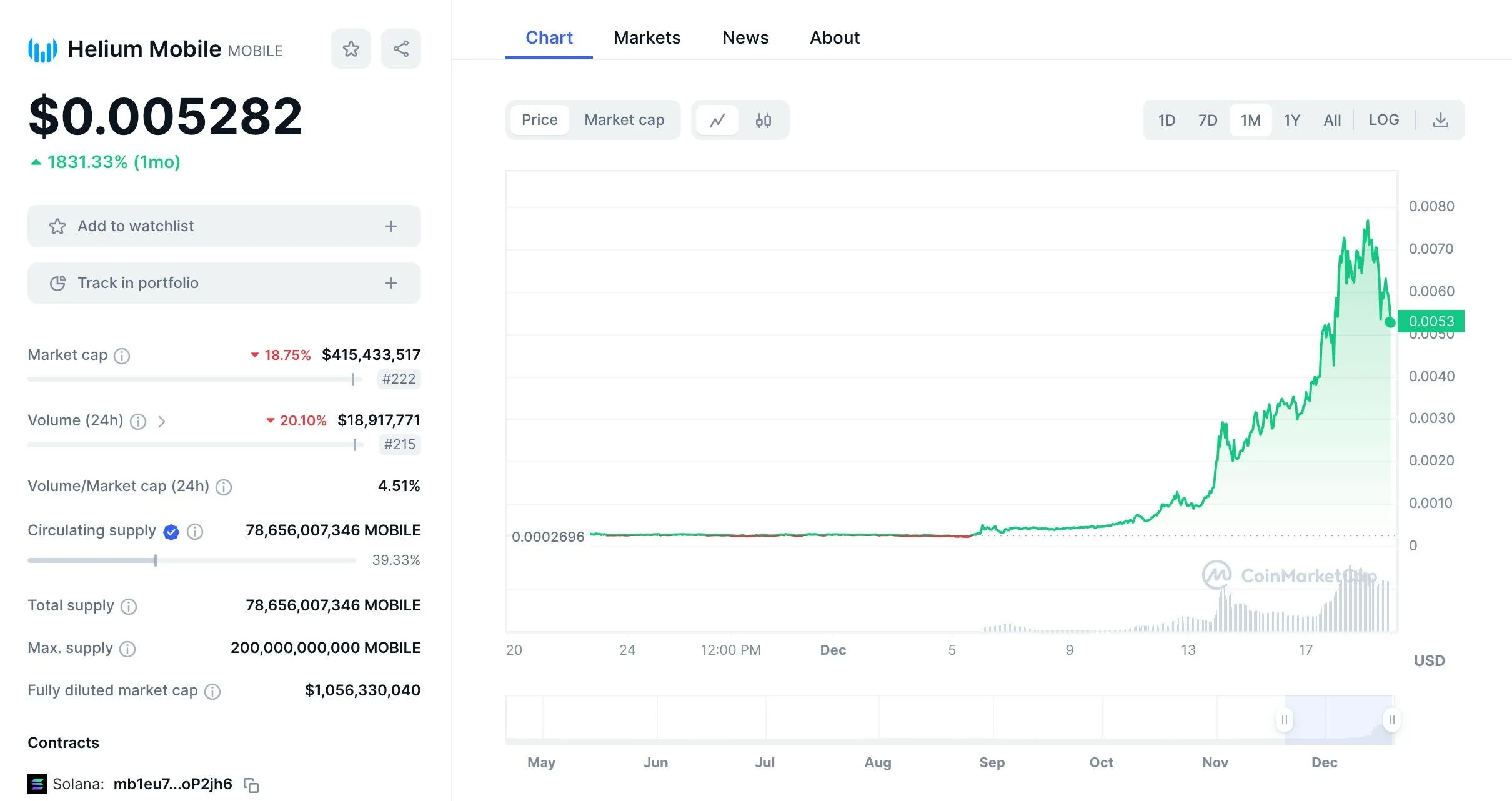This screenshot has height=801, width=1512.
Task: Open Market cap info tooltip icon
Action: coord(122,356)
